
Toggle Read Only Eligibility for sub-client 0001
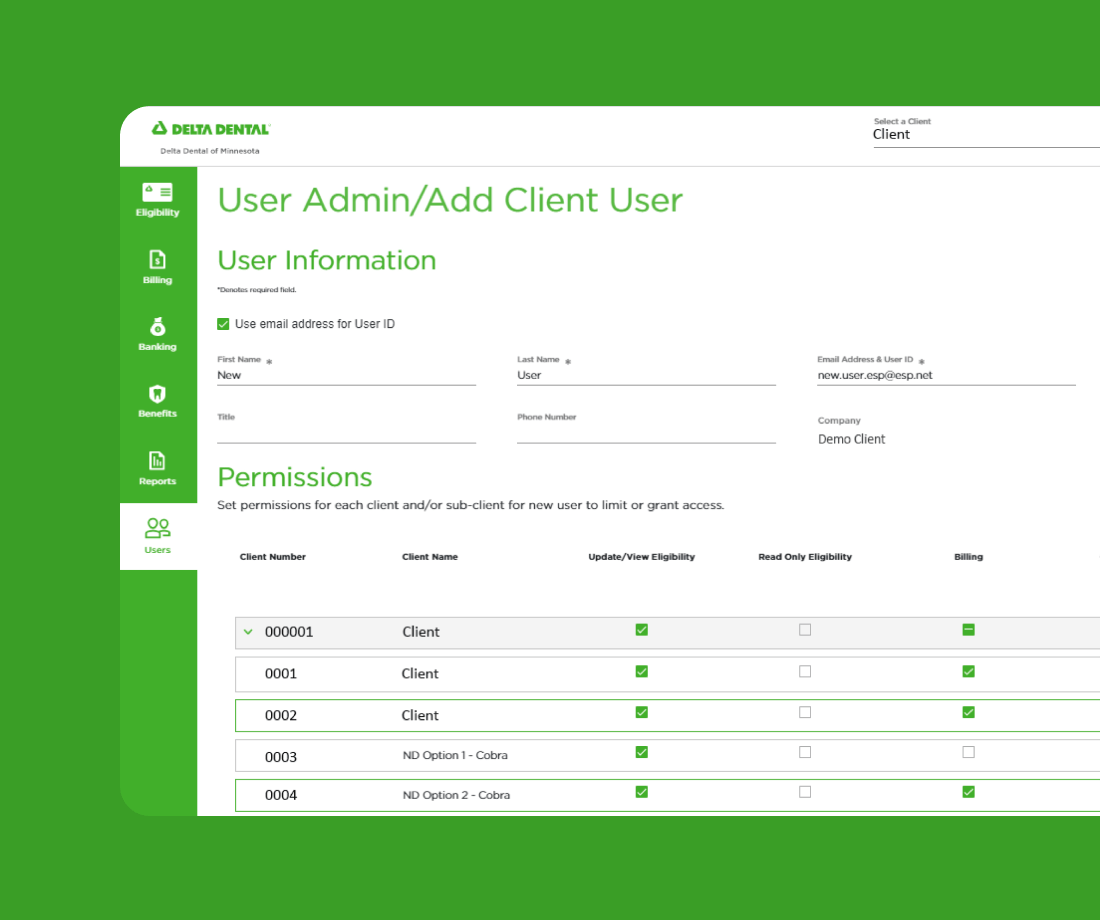tap(805, 672)
